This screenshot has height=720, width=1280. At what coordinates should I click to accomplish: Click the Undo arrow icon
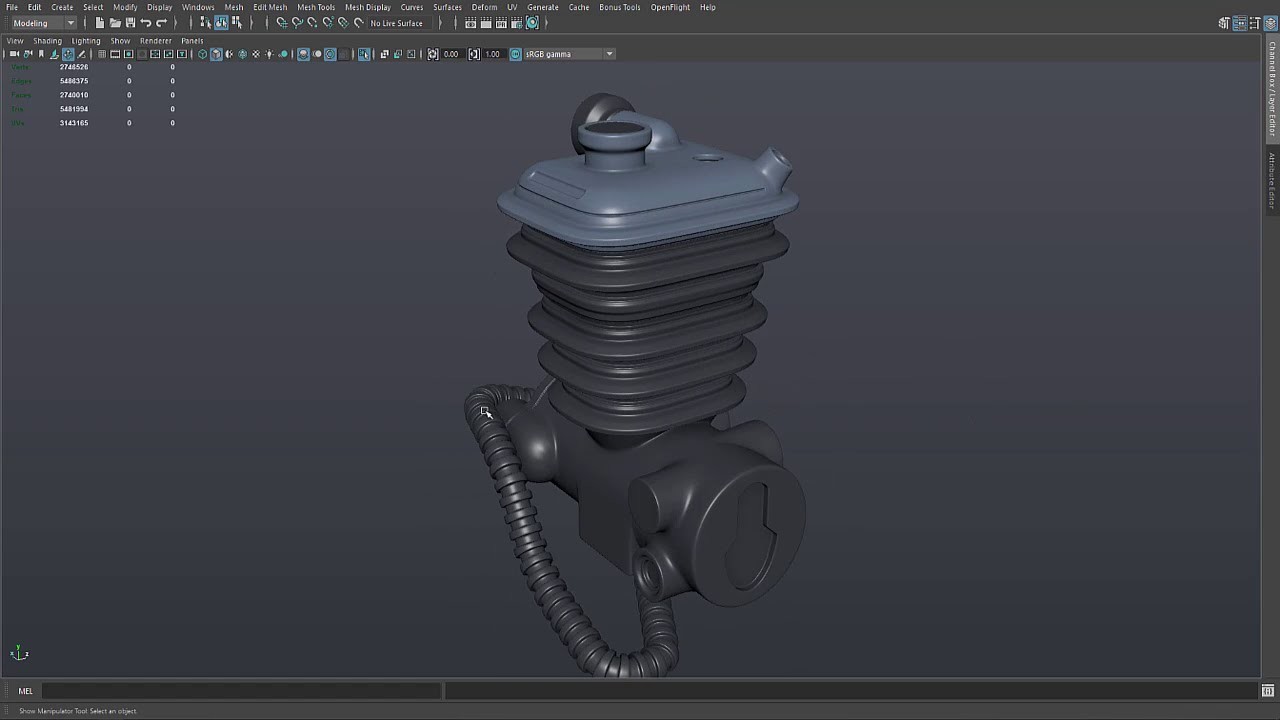click(145, 22)
